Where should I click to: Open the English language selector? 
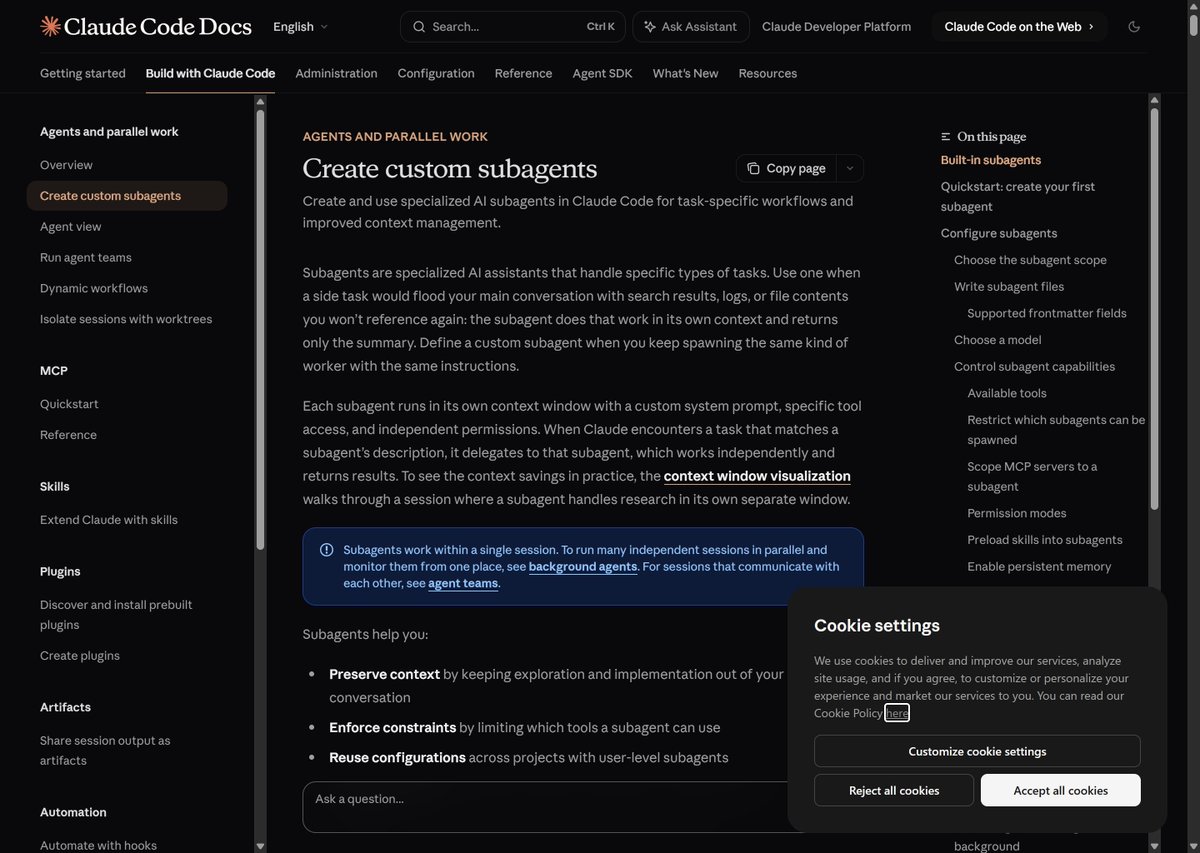click(x=301, y=27)
